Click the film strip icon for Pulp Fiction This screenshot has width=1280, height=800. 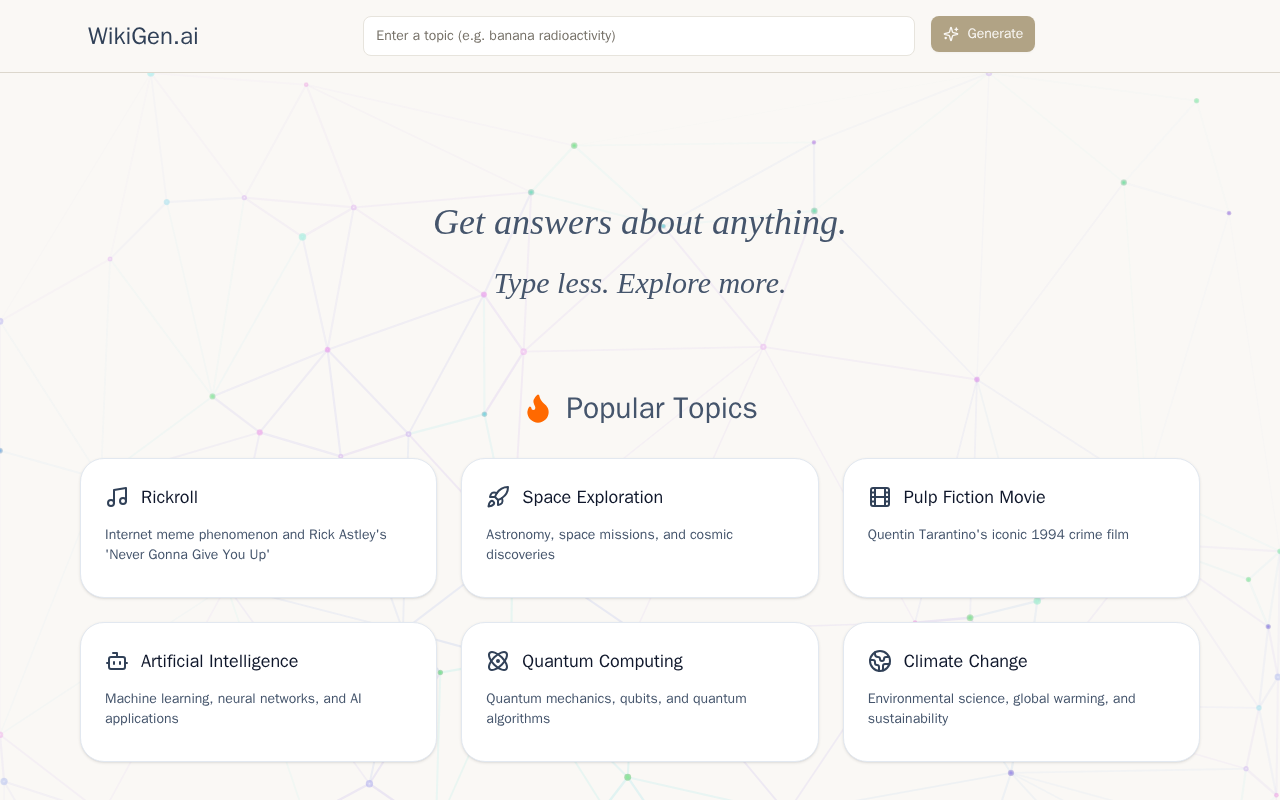click(x=880, y=497)
